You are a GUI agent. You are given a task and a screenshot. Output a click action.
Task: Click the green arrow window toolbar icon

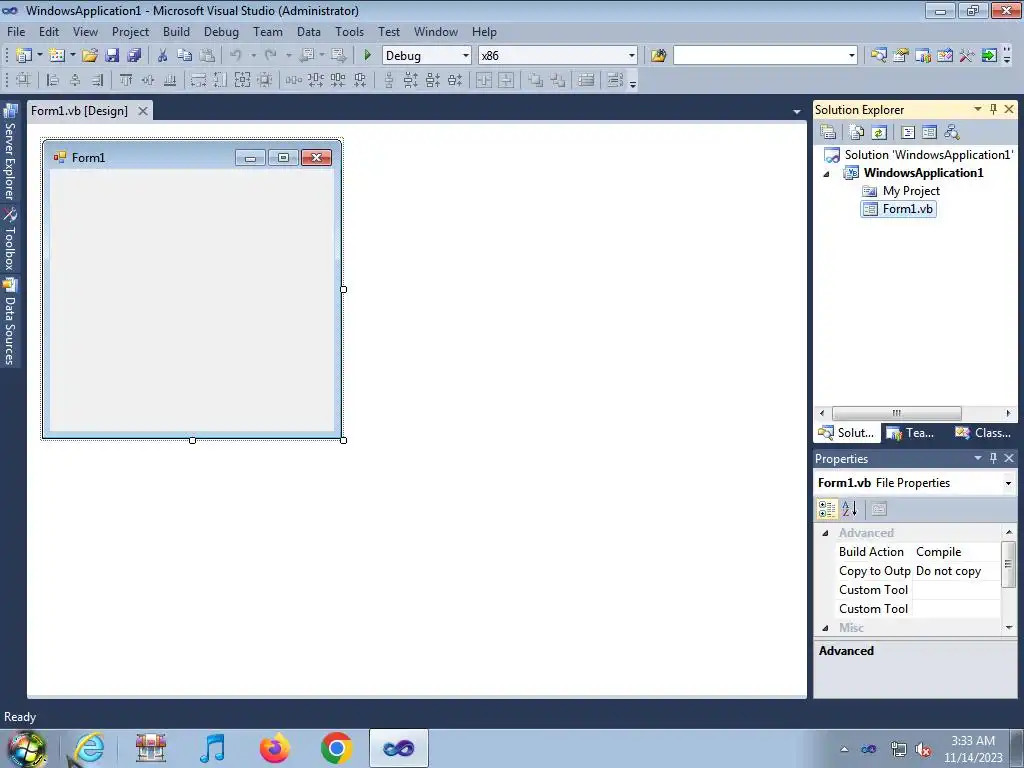(989, 56)
